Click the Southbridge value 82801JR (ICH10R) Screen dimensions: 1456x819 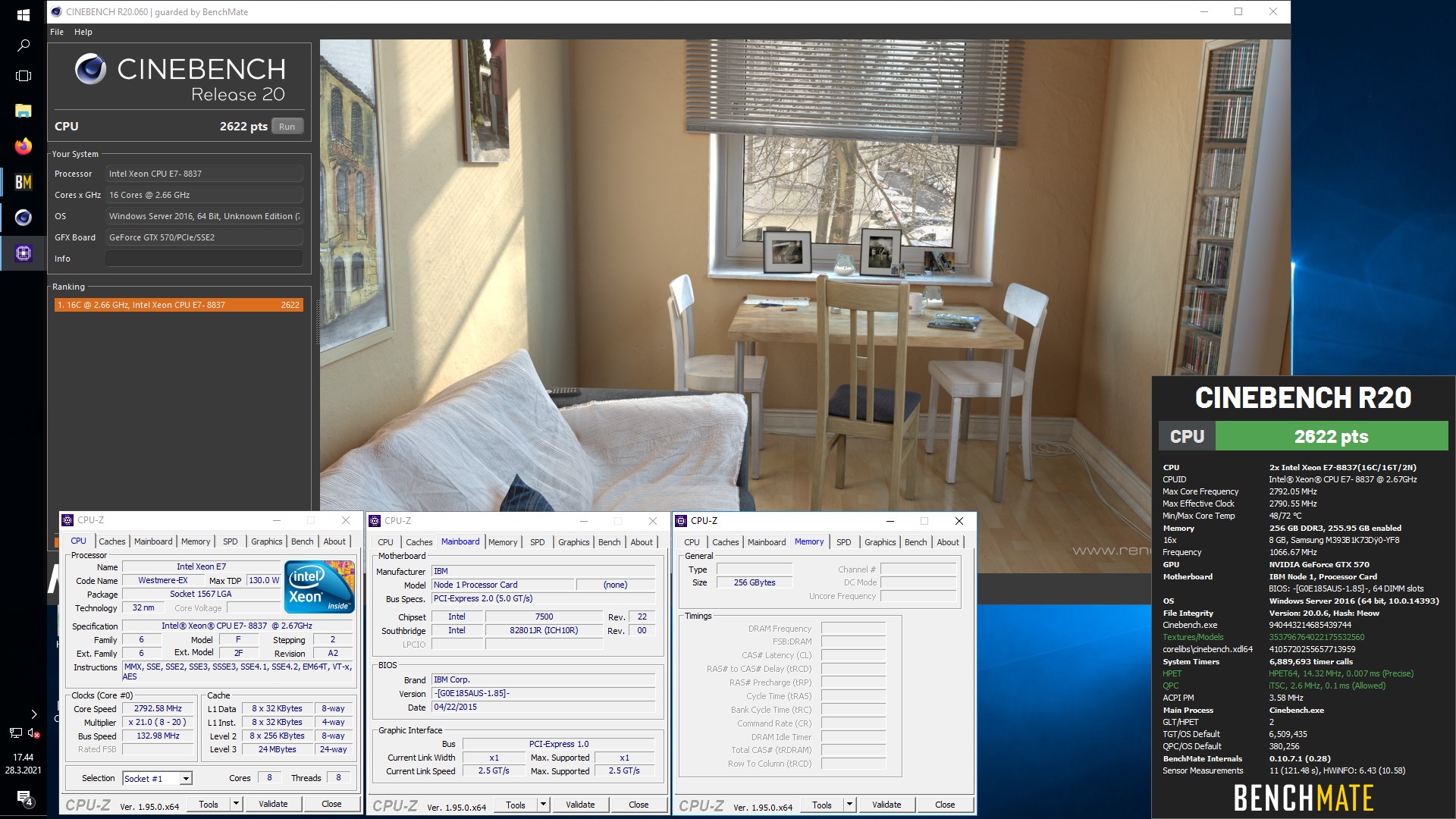[544, 630]
